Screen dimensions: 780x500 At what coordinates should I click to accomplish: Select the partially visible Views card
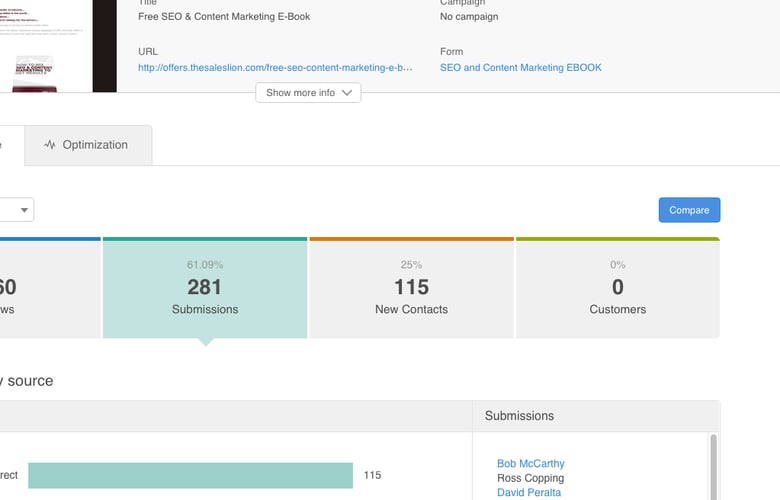pyautogui.click(x=50, y=288)
